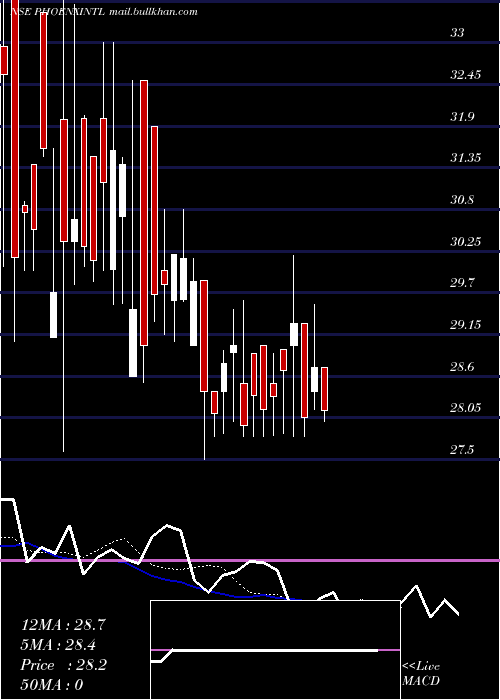Click the 30.25 price axis label
The width and height of the screenshot is (500, 700).
[466, 242]
